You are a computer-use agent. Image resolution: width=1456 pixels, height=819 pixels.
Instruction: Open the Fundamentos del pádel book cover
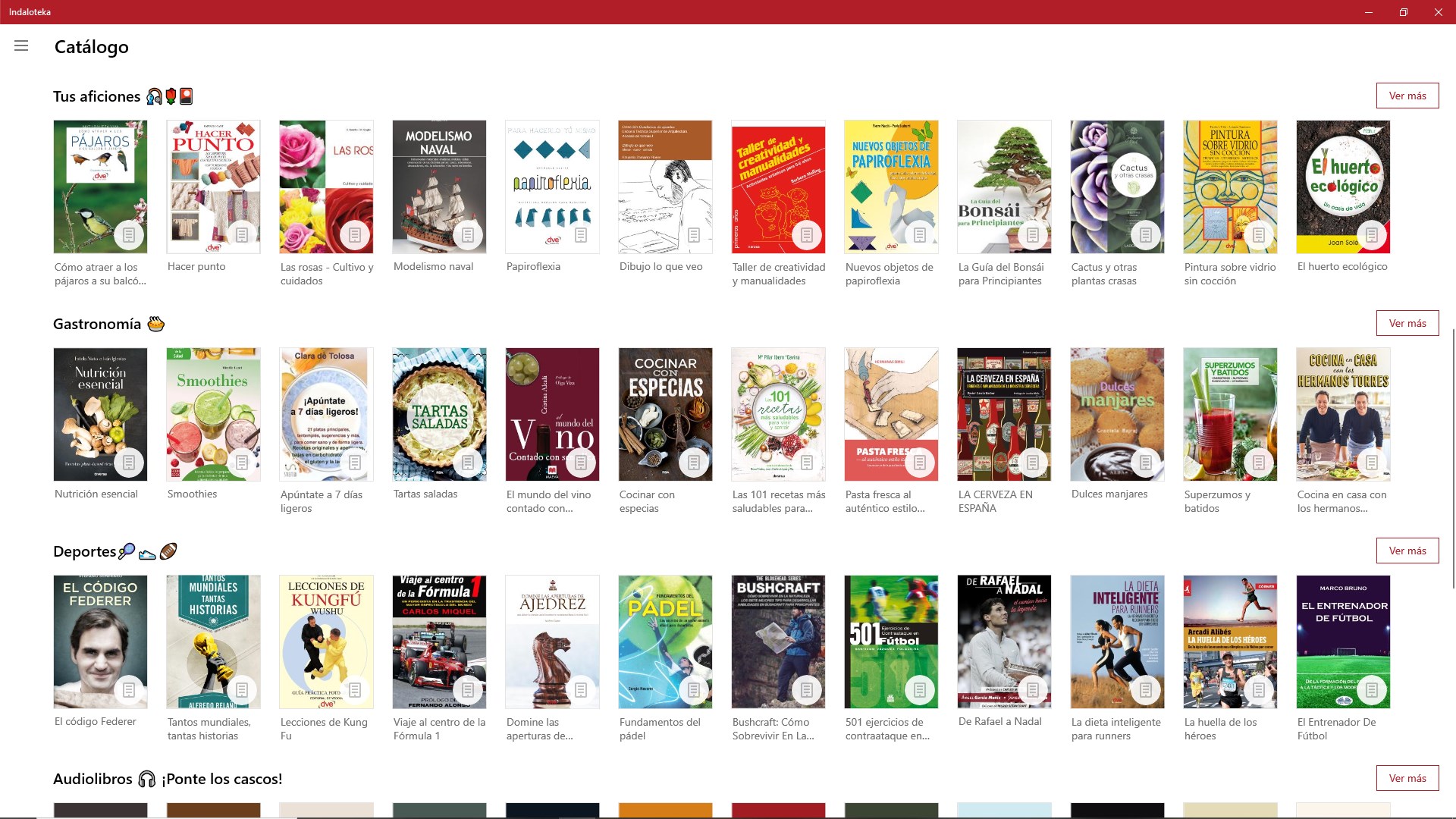[x=664, y=642]
